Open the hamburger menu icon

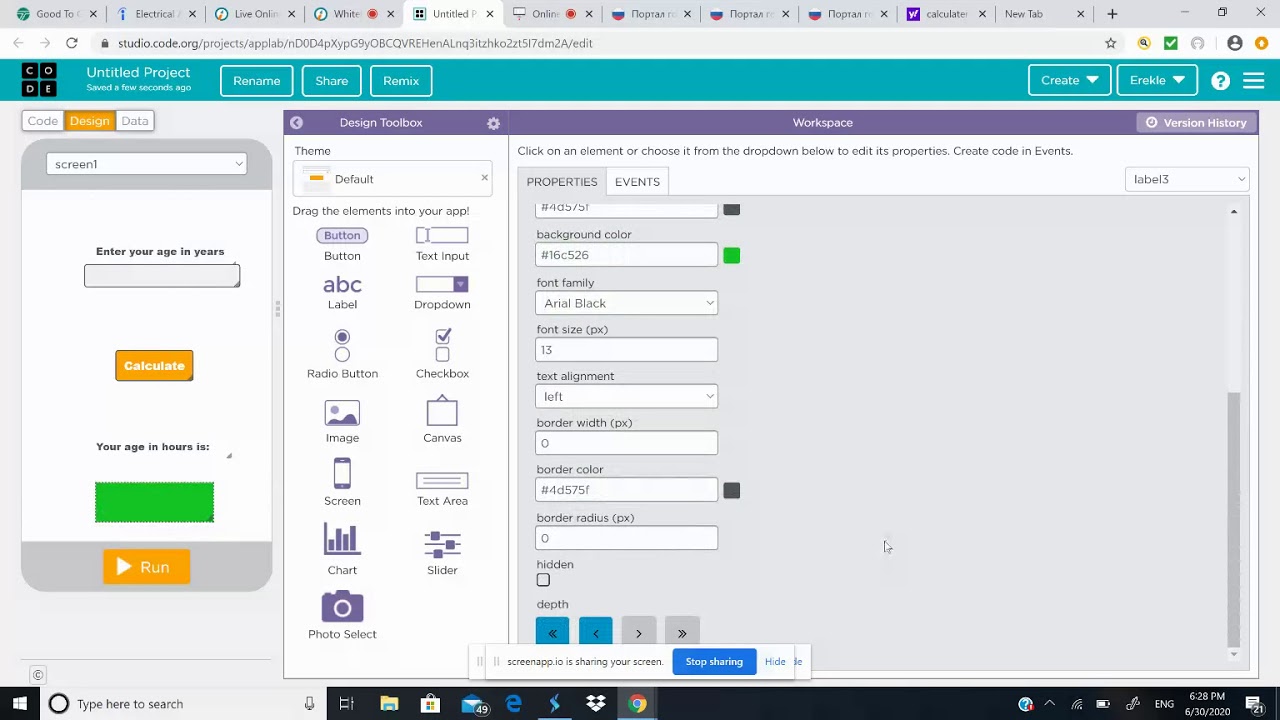[1254, 81]
